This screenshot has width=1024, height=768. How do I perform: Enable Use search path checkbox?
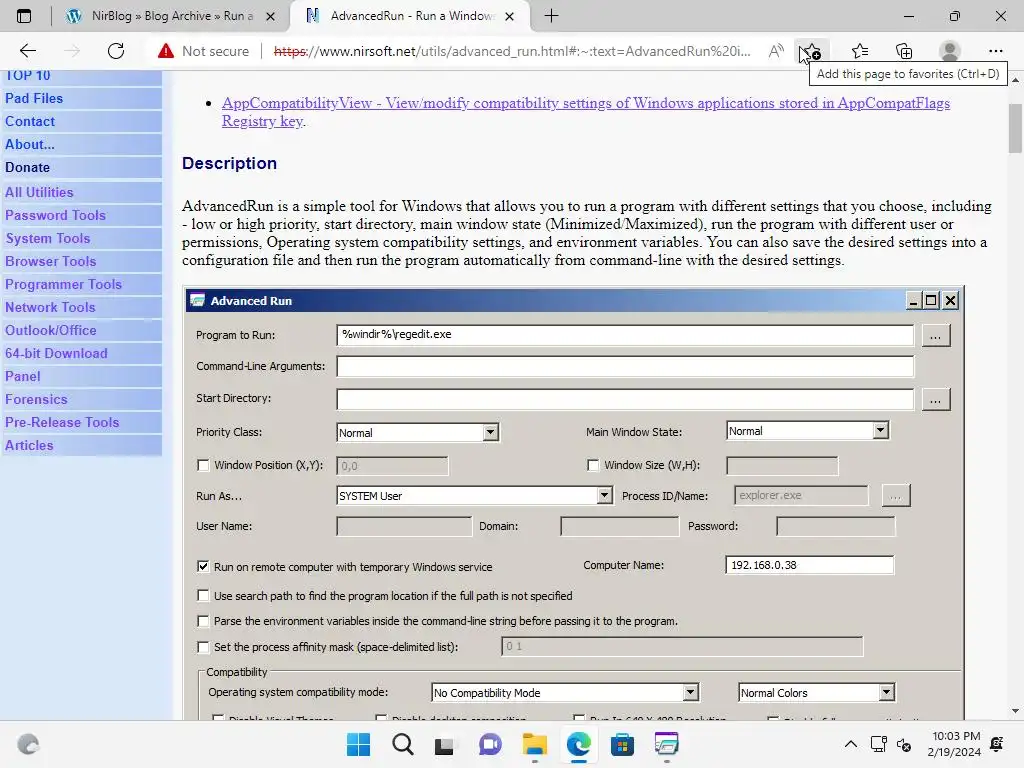(203, 596)
